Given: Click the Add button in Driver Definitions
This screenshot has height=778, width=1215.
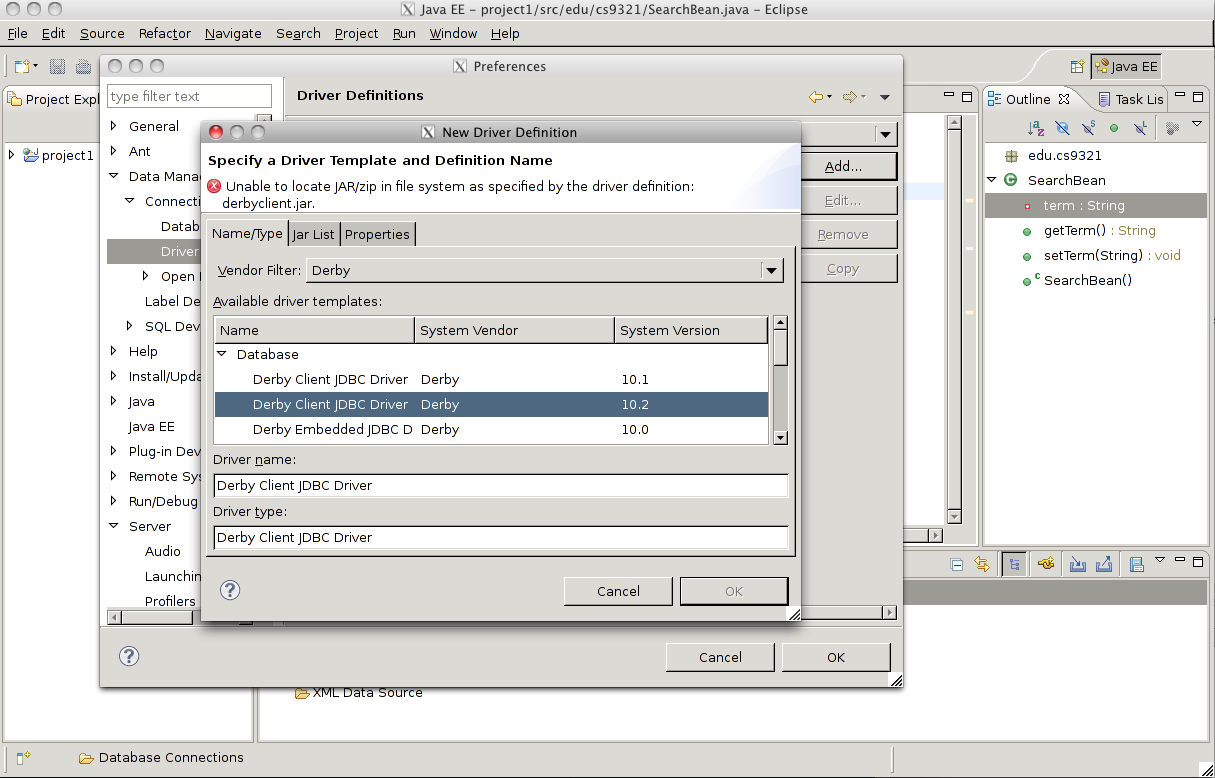Looking at the screenshot, I should click(x=849, y=166).
